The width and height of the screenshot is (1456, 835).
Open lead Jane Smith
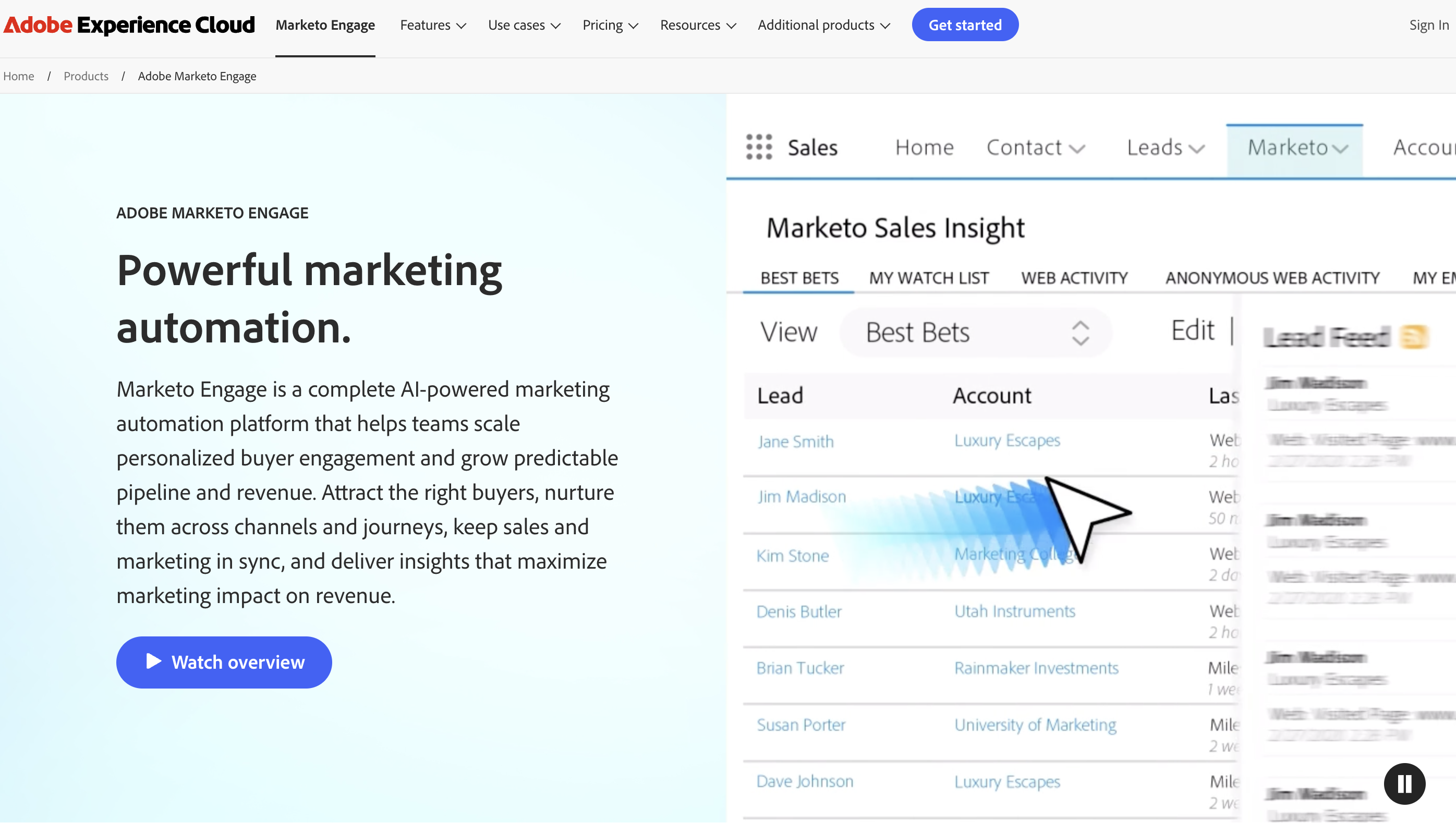point(795,441)
